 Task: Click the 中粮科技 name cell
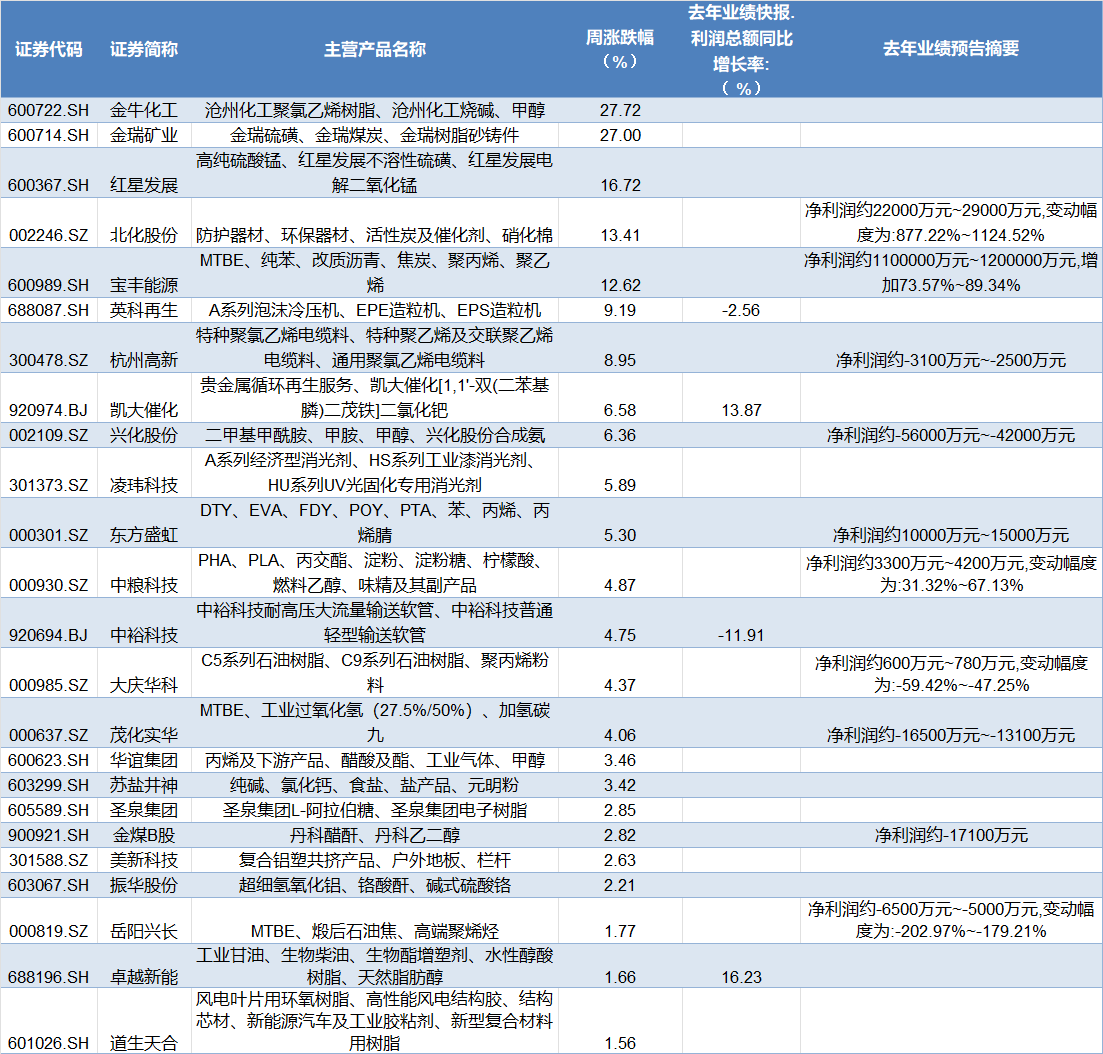tap(143, 585)
